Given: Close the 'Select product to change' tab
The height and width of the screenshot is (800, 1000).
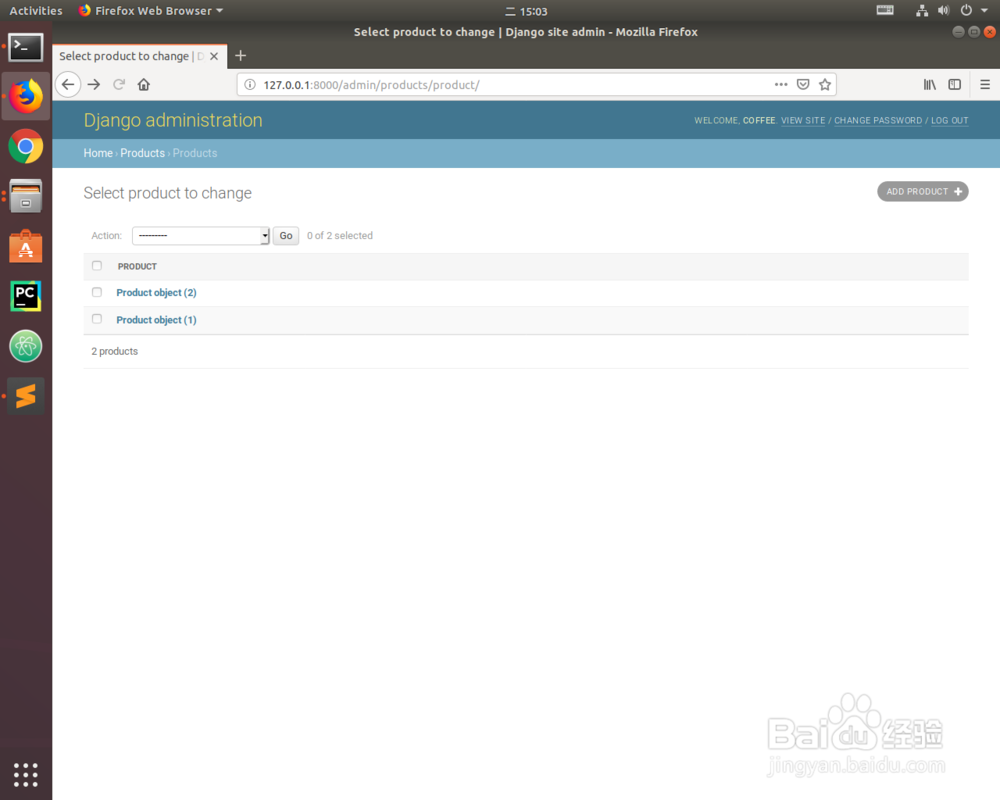Looking at the screenshot, I should click(x=214, y=56).
